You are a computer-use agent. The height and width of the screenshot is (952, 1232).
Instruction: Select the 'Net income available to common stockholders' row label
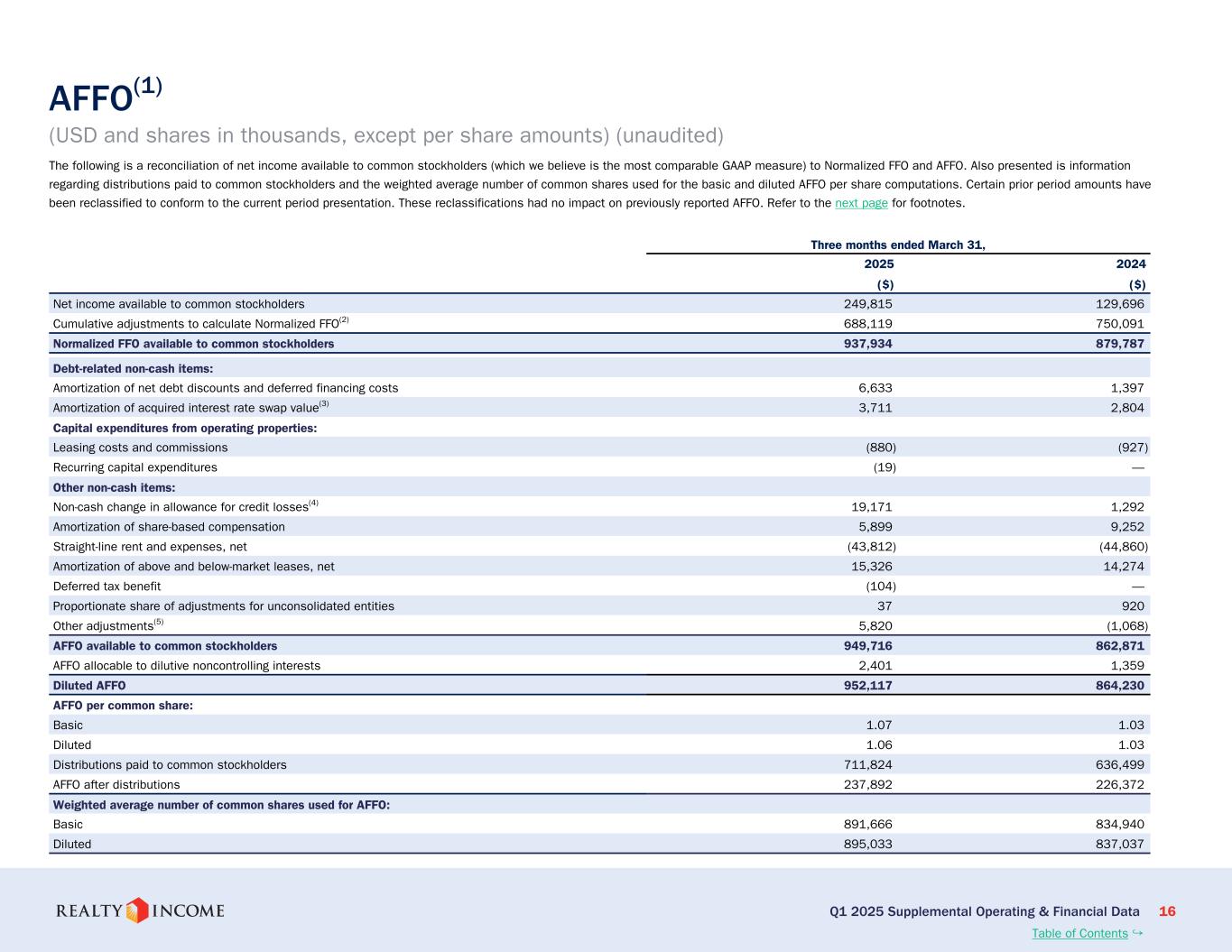point(179,304)
